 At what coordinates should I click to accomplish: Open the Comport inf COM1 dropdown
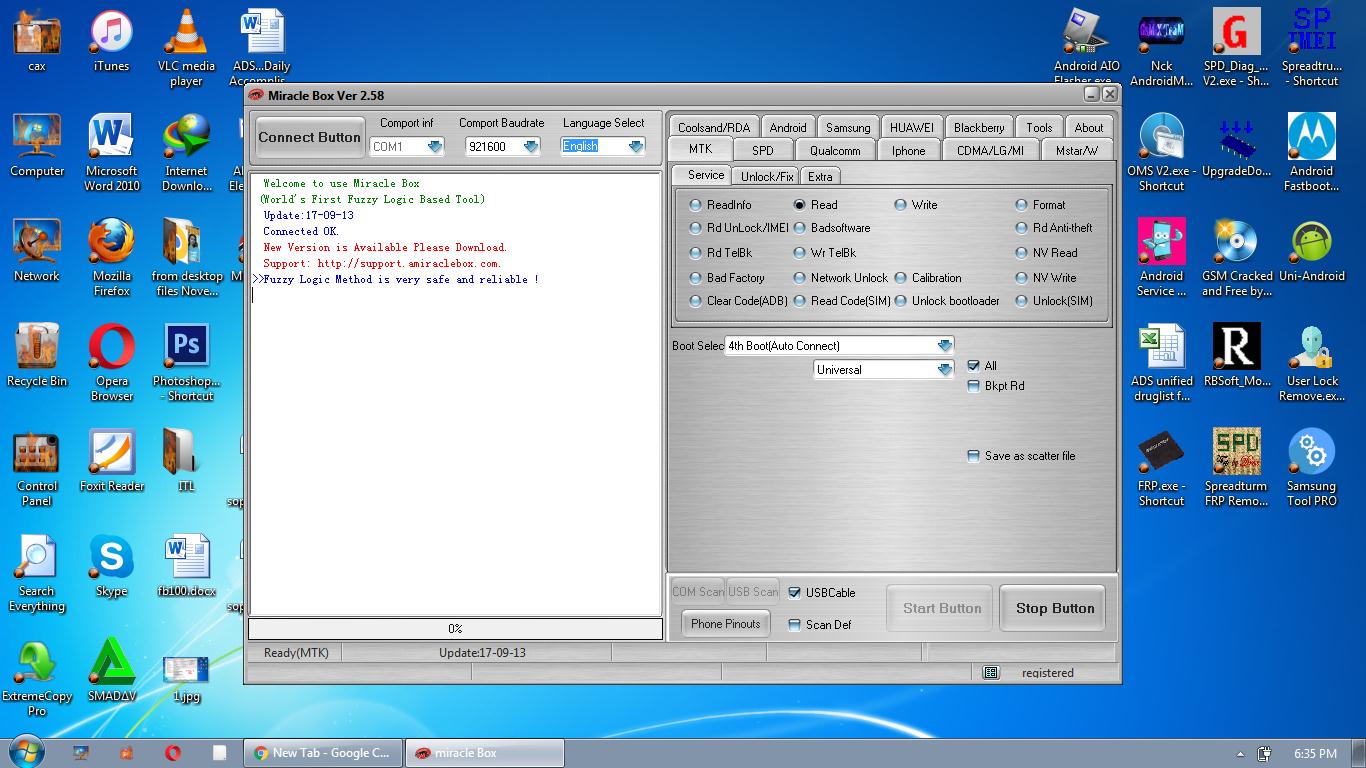coord(434,147)
